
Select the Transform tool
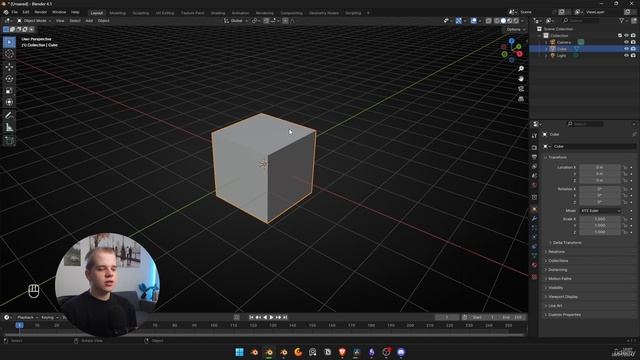[9, 102]
